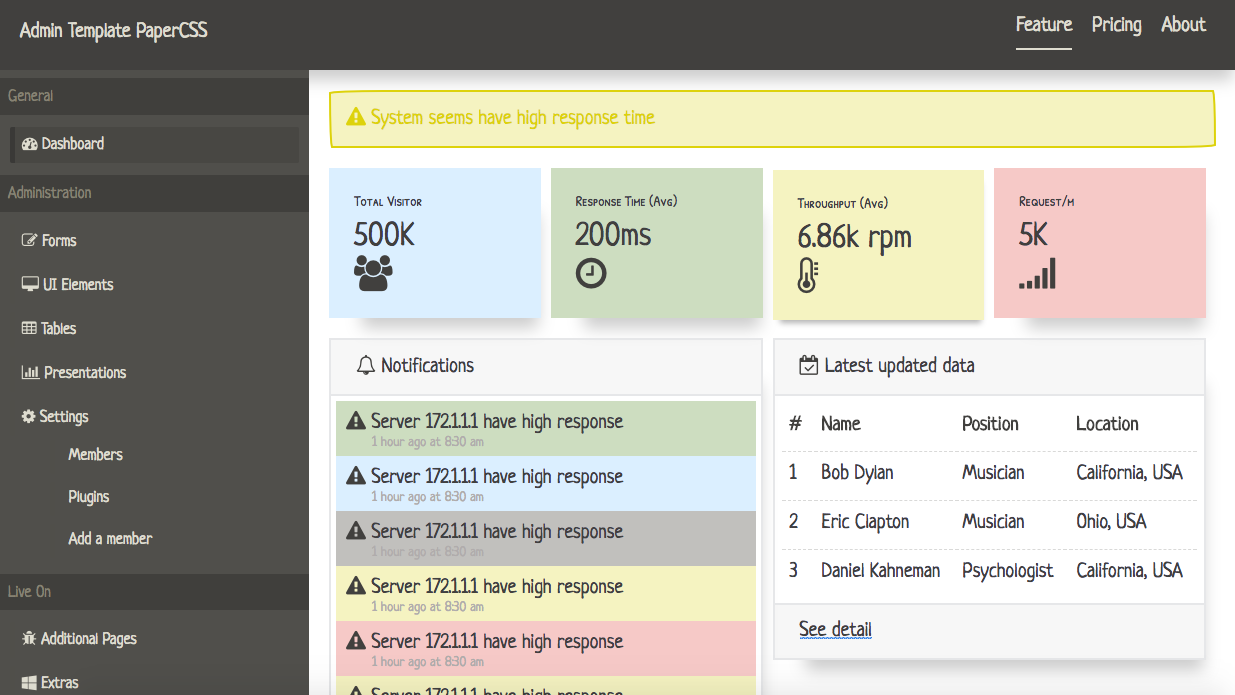Click the Request/m signal bars icon

1037,274
